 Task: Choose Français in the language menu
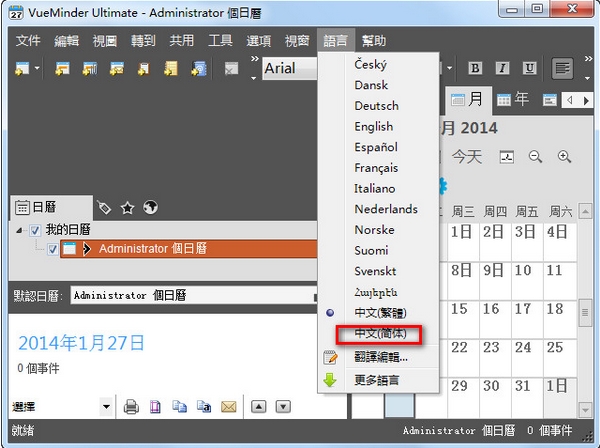376,168
